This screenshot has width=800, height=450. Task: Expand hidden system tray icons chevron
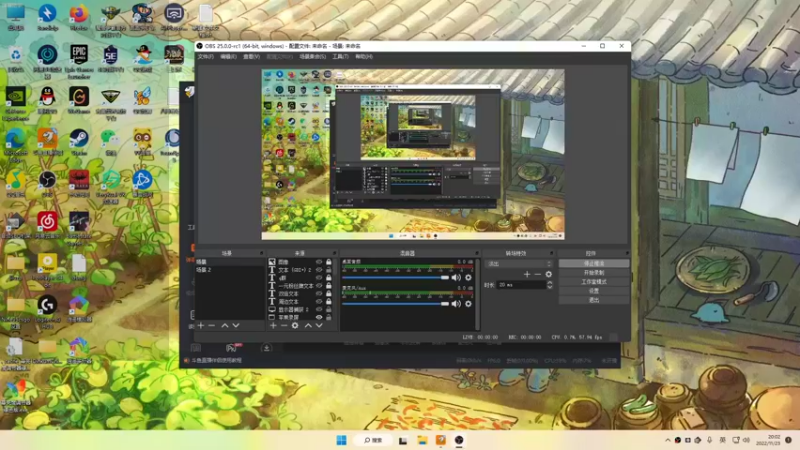(667, 440)
